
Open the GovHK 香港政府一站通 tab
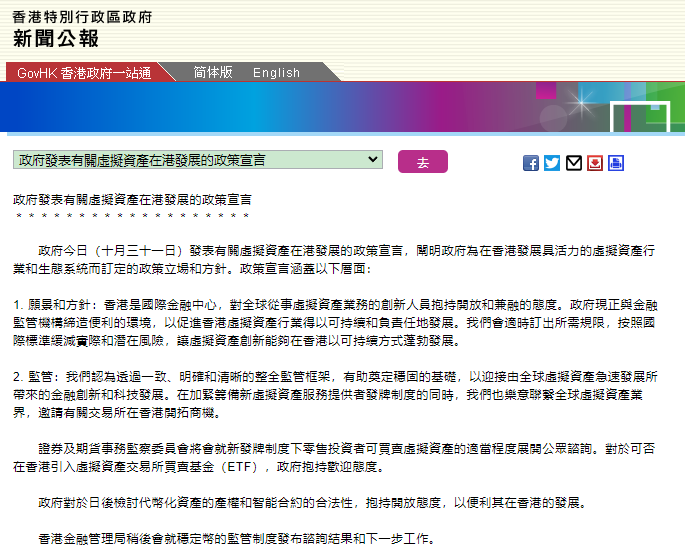[x=84, y=73]
